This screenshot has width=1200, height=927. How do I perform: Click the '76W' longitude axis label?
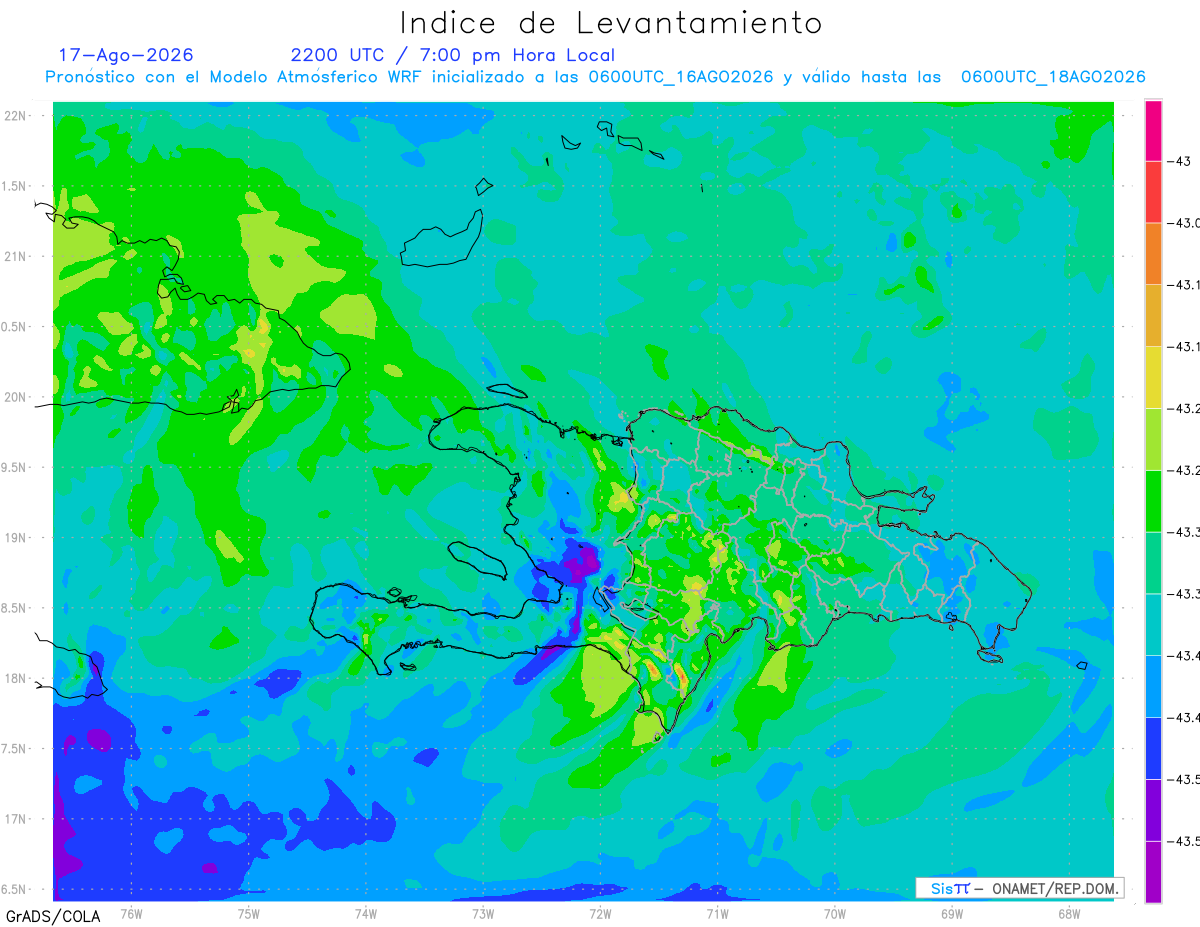(131, 912)
